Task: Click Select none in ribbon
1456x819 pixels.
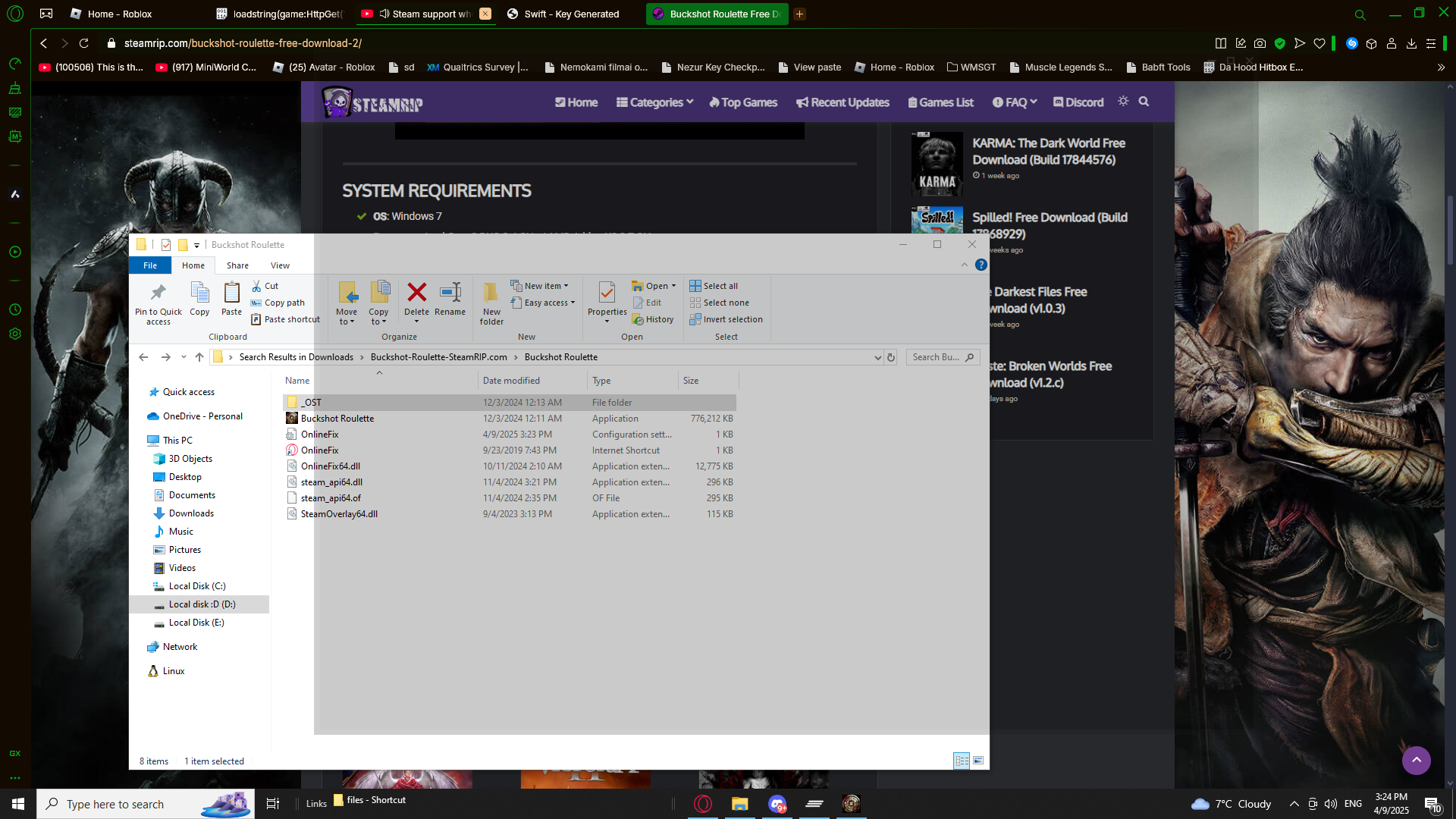Action: point(719,303)
